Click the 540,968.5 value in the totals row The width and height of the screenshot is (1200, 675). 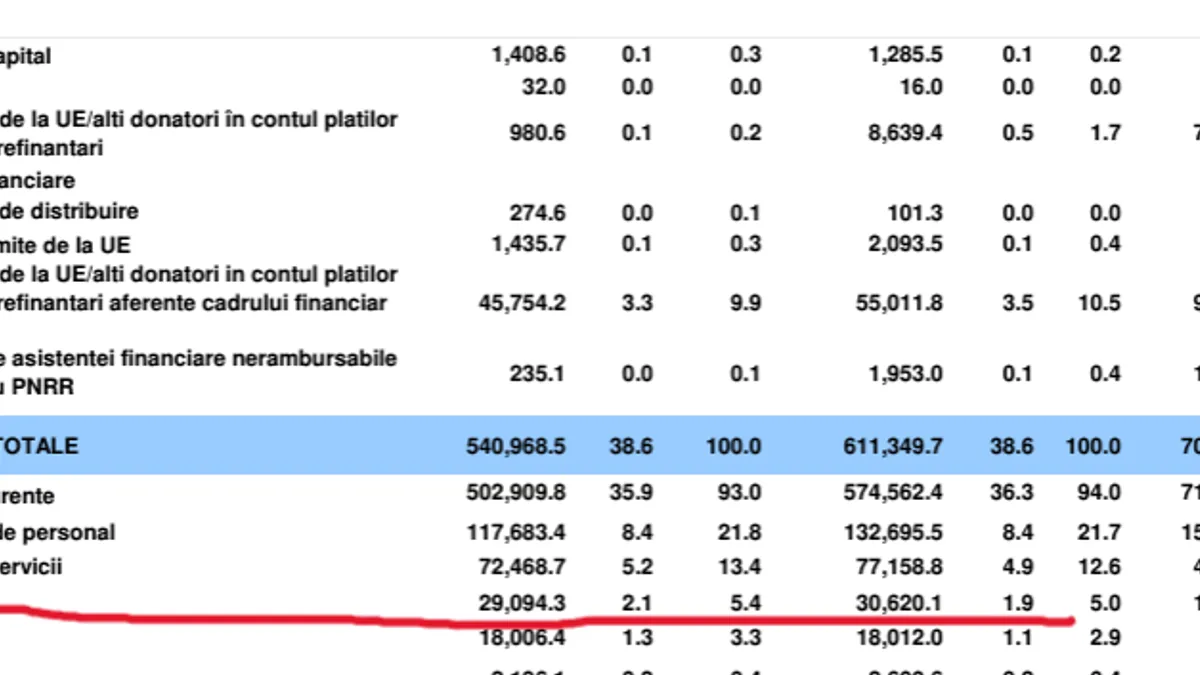tap(515, 446)
